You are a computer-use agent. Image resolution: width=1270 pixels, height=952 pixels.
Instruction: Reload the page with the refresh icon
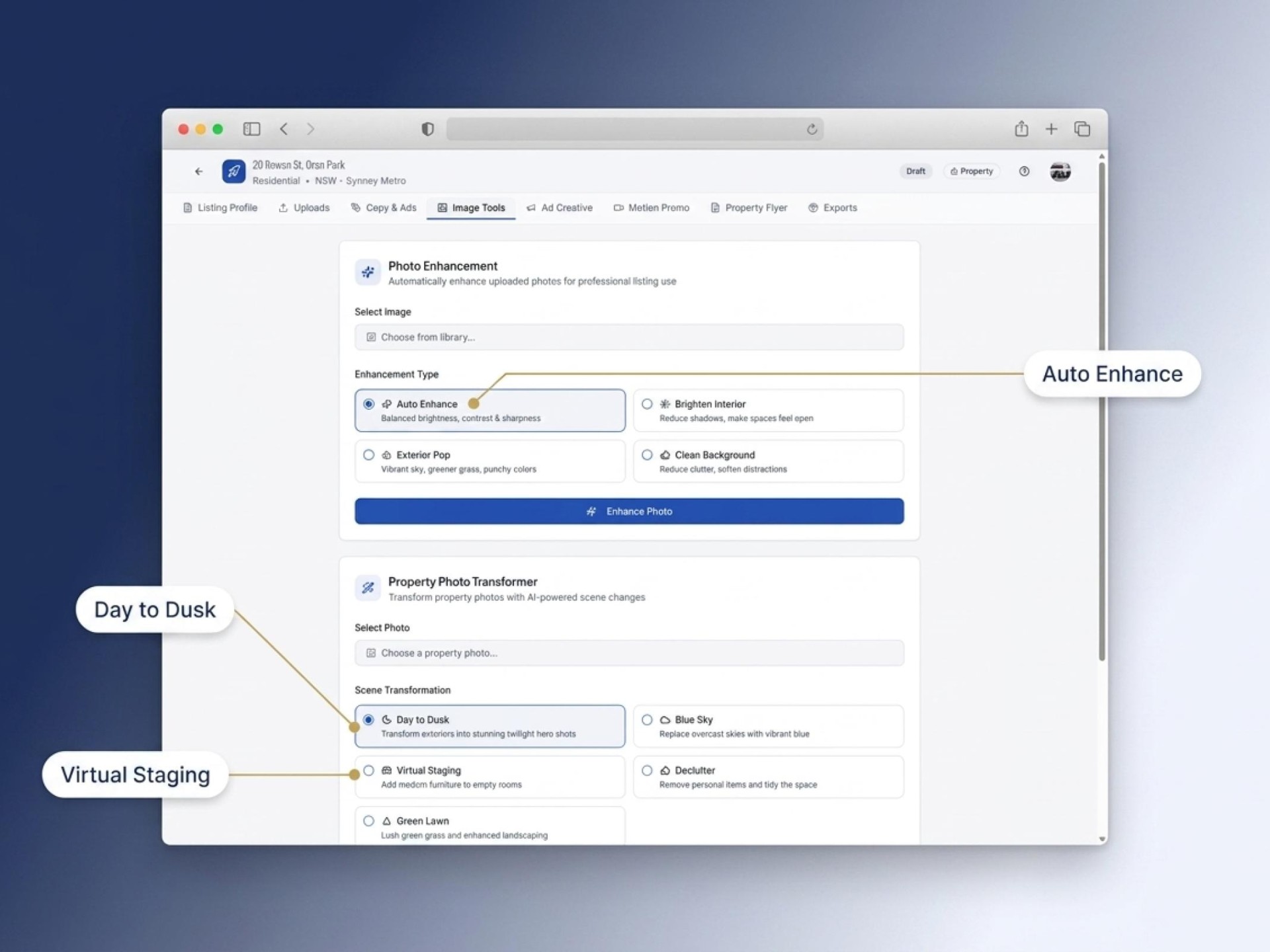tap(812, 130)
